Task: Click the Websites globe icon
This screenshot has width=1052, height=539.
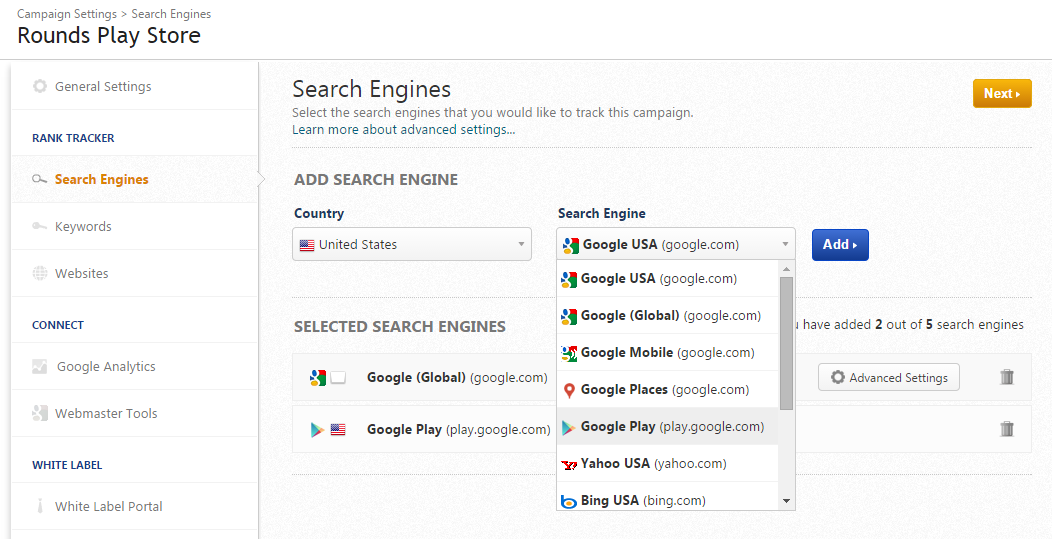Action: click(x=40, y=273)
